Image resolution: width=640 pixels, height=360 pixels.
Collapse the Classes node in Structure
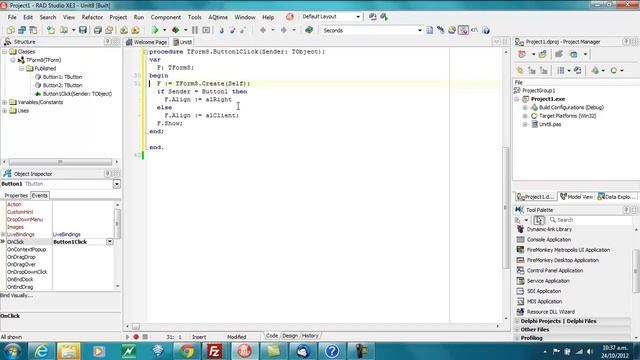click(x=4, y=52)
